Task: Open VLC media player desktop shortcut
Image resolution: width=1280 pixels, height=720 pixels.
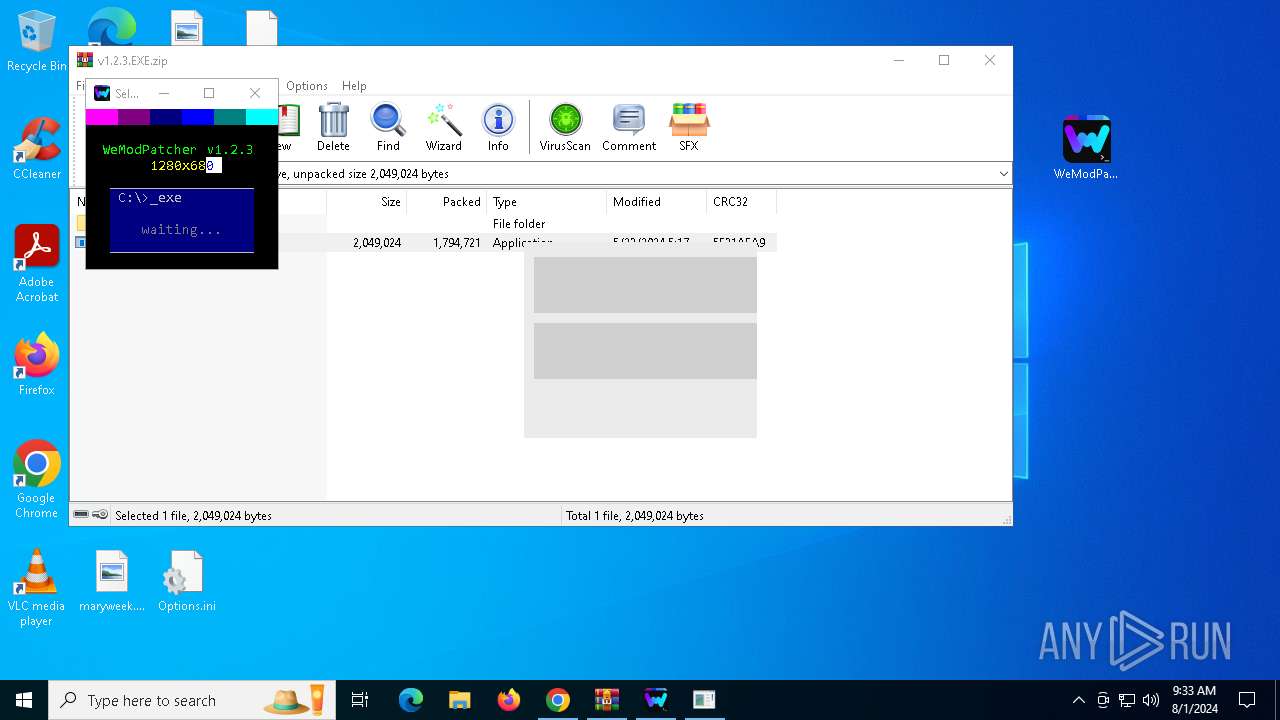Action: pyautogui.click(x=37, y=588)
